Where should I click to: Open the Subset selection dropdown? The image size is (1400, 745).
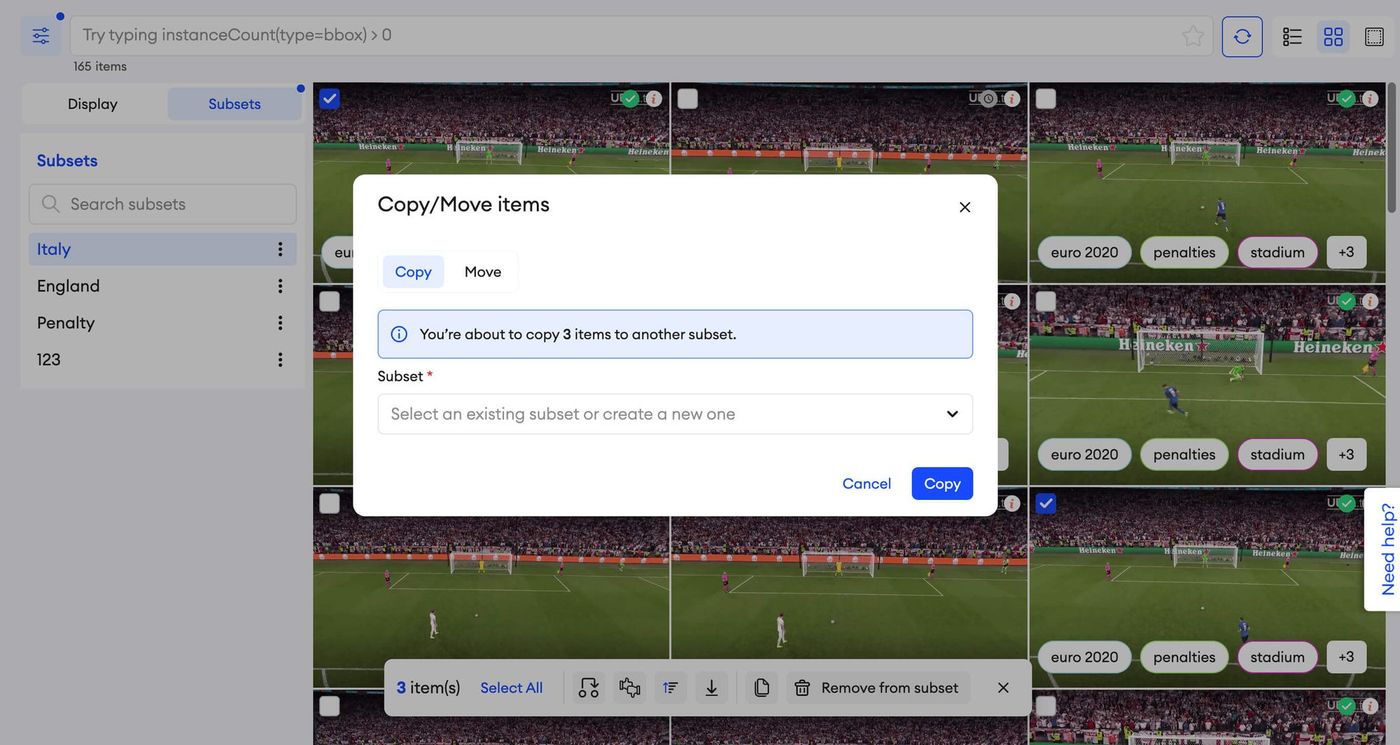pos(675,414)
